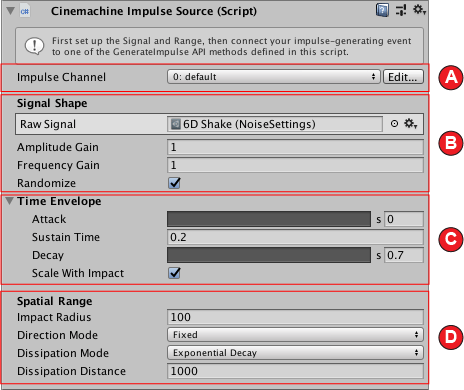Click the Decay label

(x=48, y=255)
